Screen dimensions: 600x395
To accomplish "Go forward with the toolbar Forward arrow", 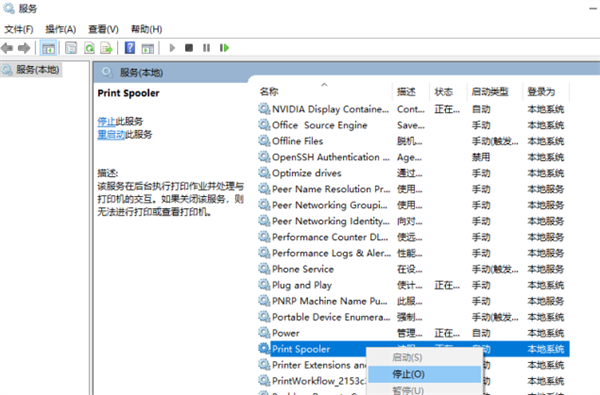I will (24, 48).
